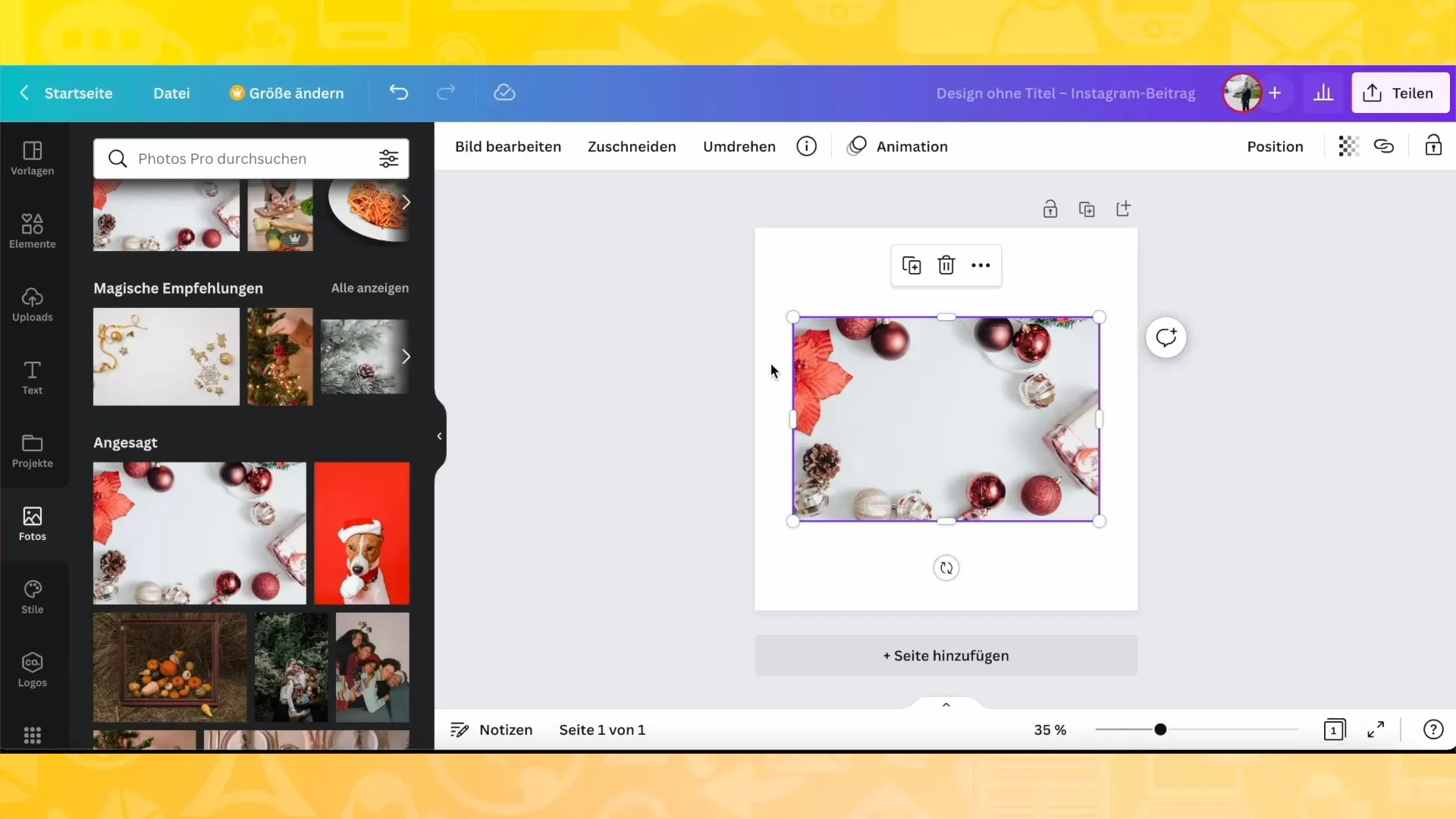Image resolution: width=1456 pixels, height=819 pixels.
Task: Open the Elemente panel
Action: pos(32,229)
